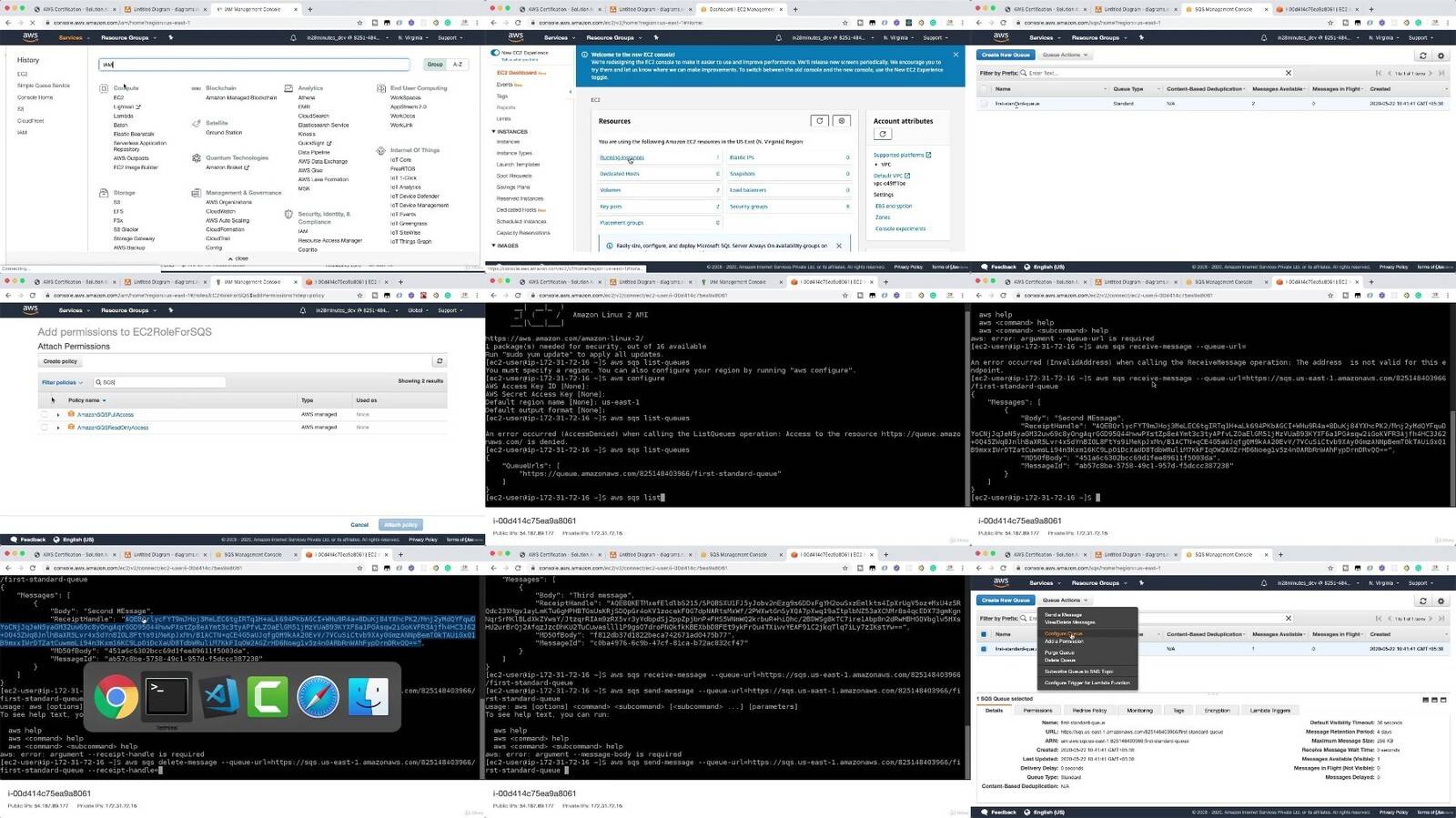Clear the prefix filter in SQS console without open menu
The width and height of the screenshot is (1456, 818).
point(1288,73)
